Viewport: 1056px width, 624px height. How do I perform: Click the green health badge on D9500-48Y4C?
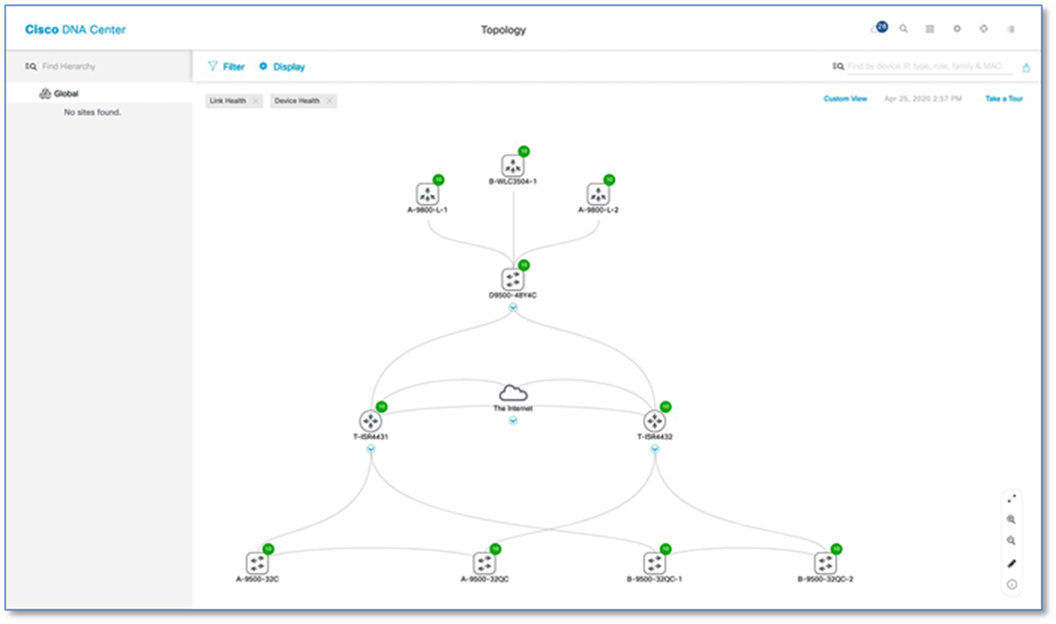click(x=524, y=265)
